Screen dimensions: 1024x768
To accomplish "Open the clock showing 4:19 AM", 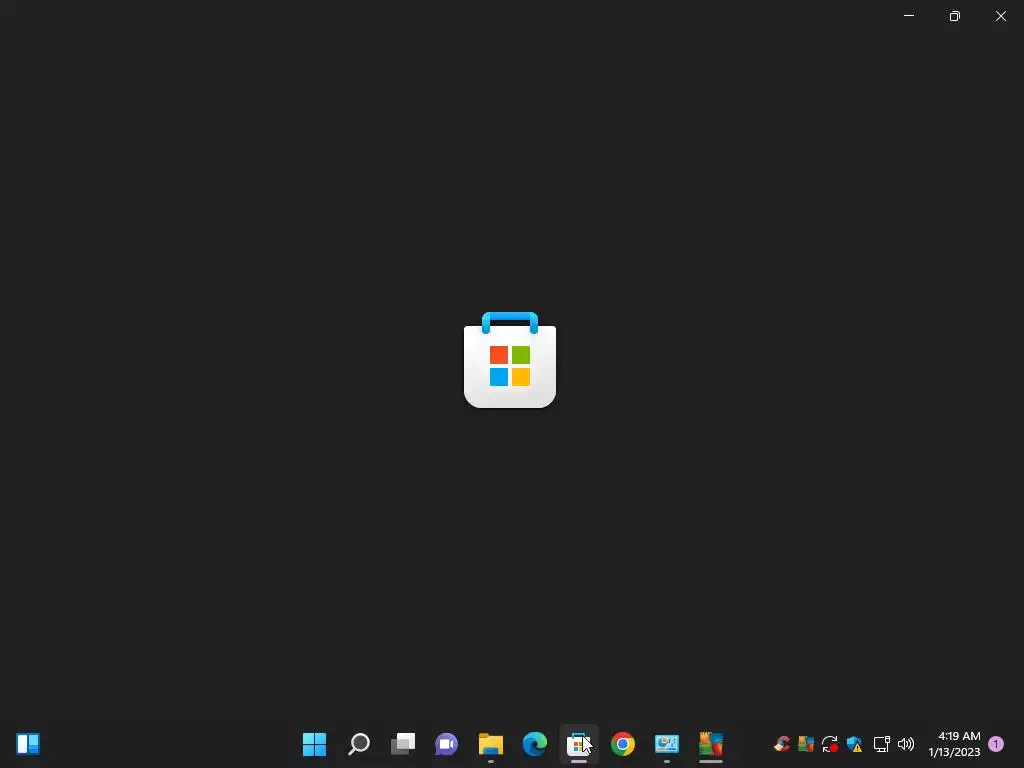I will (954, 744).
